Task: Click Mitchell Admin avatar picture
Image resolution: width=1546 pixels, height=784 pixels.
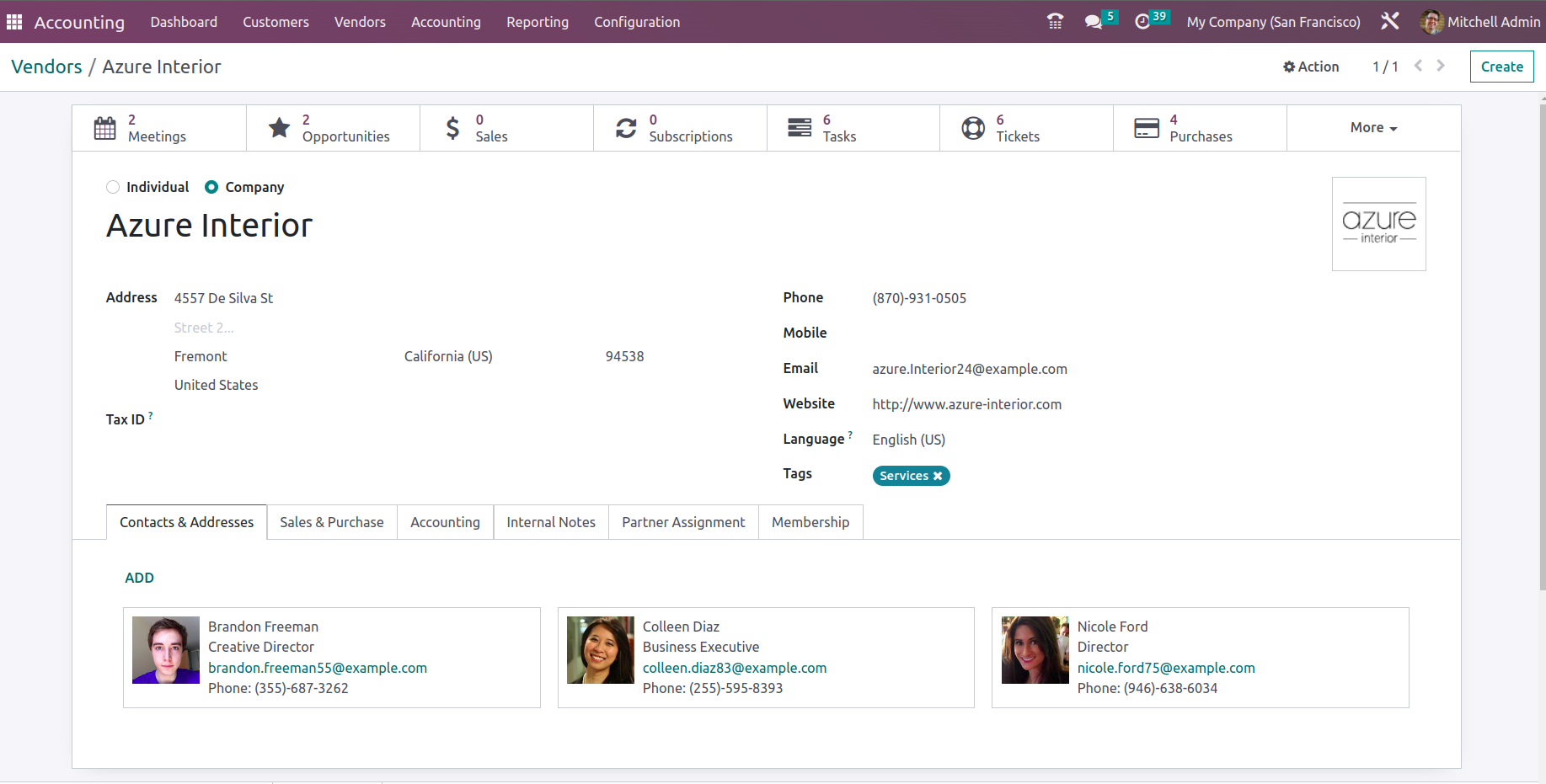Action: click(x=1431, y=22)
